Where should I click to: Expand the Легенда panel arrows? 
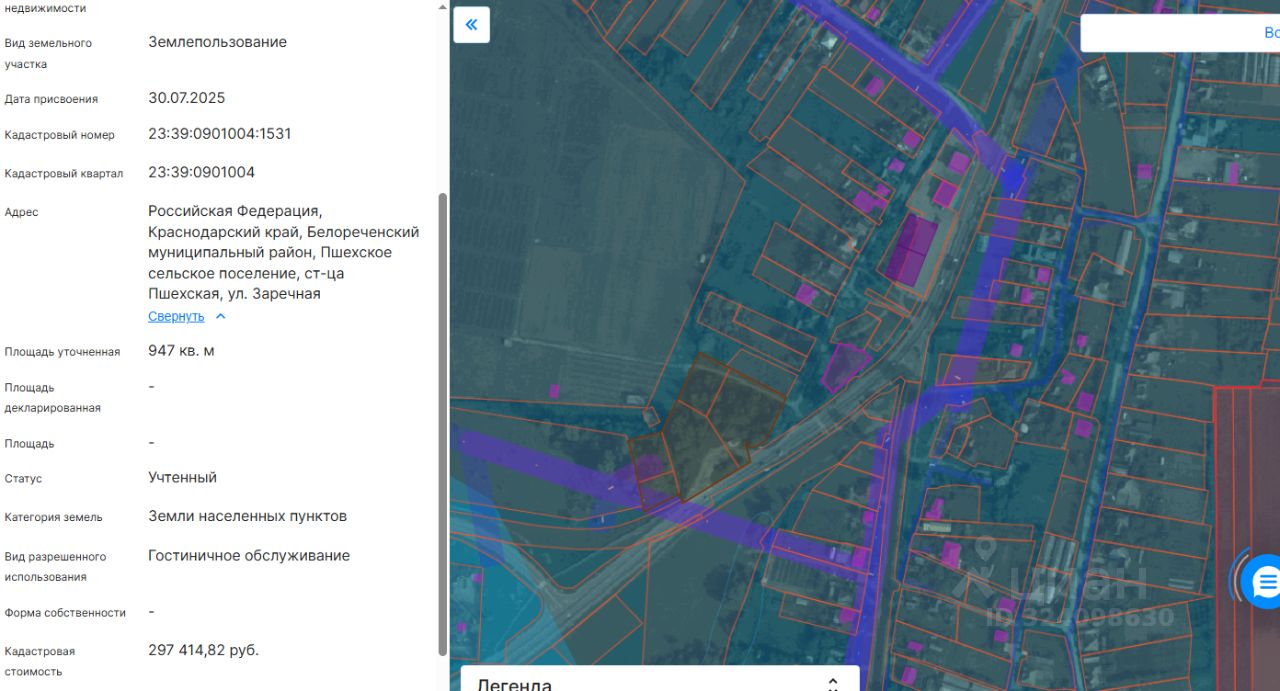(833, 684)
